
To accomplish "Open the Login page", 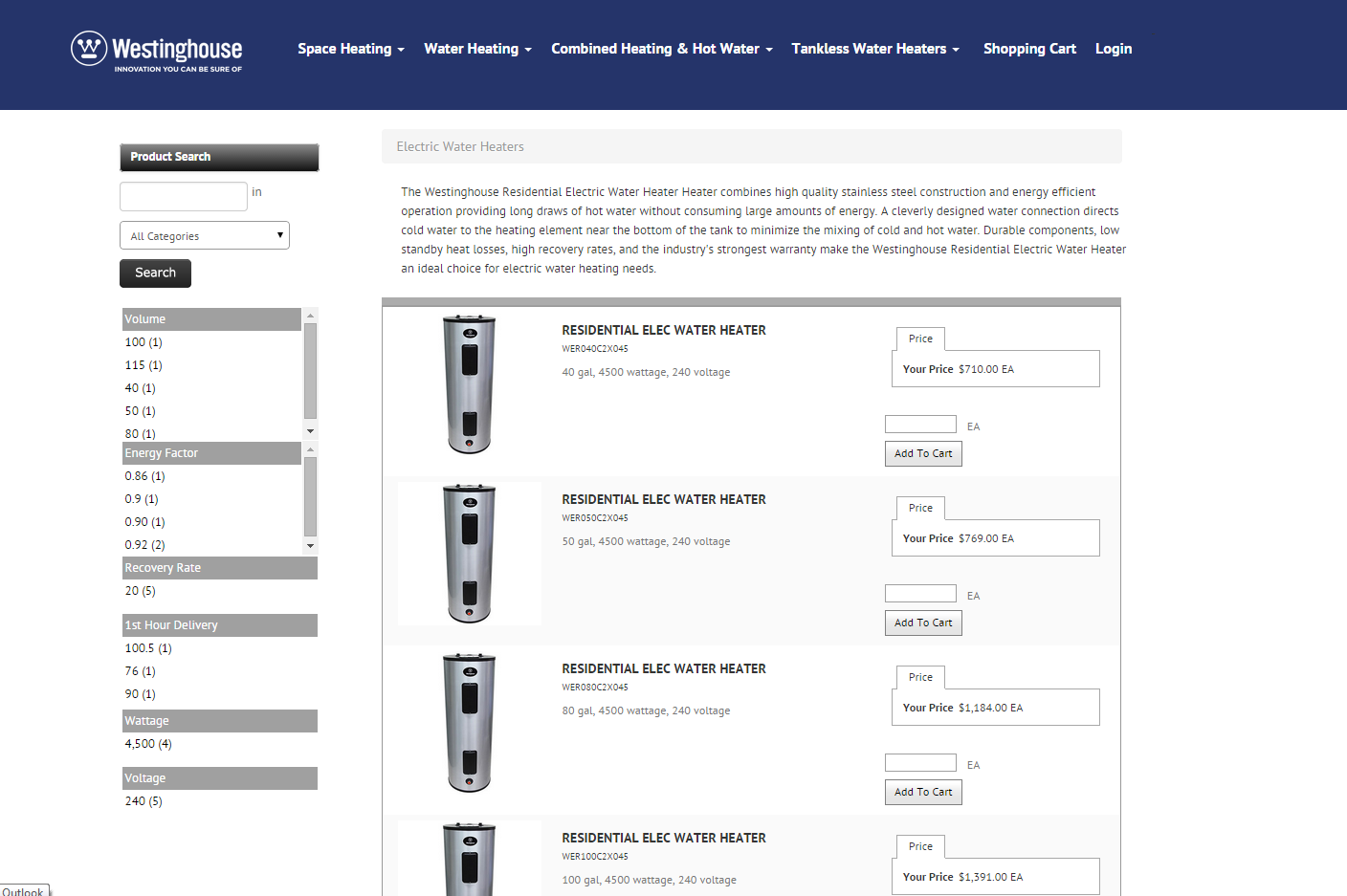I will pyautogui.click(x=1114, y=49).
